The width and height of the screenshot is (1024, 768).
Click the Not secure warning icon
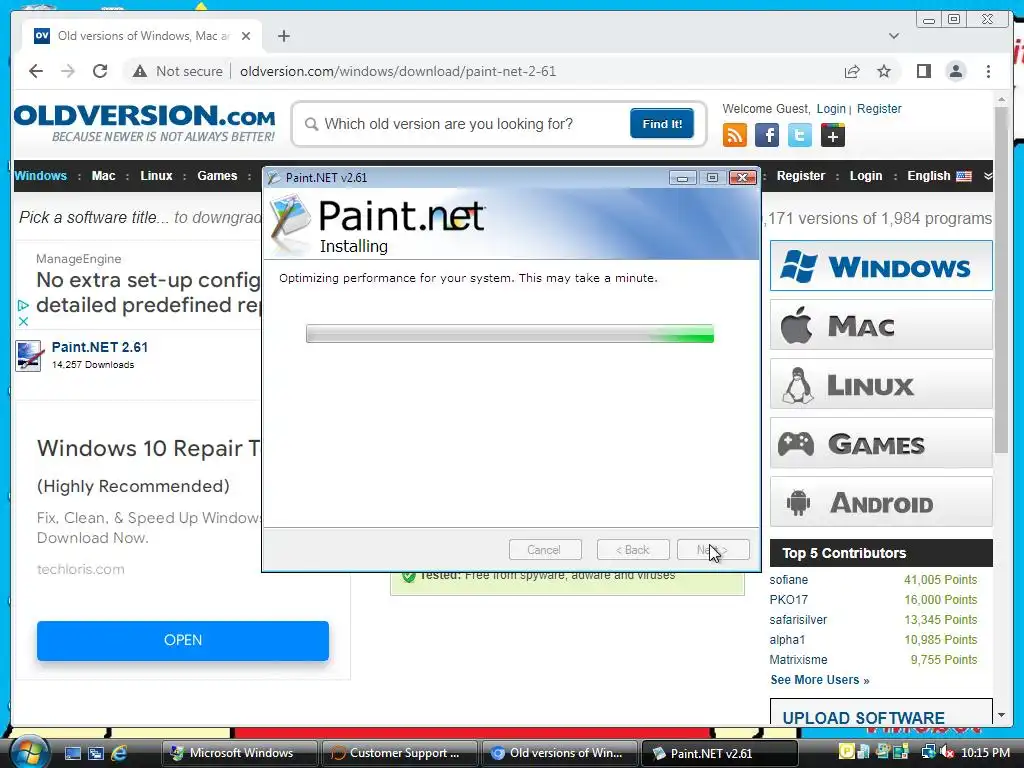(140, 71)
